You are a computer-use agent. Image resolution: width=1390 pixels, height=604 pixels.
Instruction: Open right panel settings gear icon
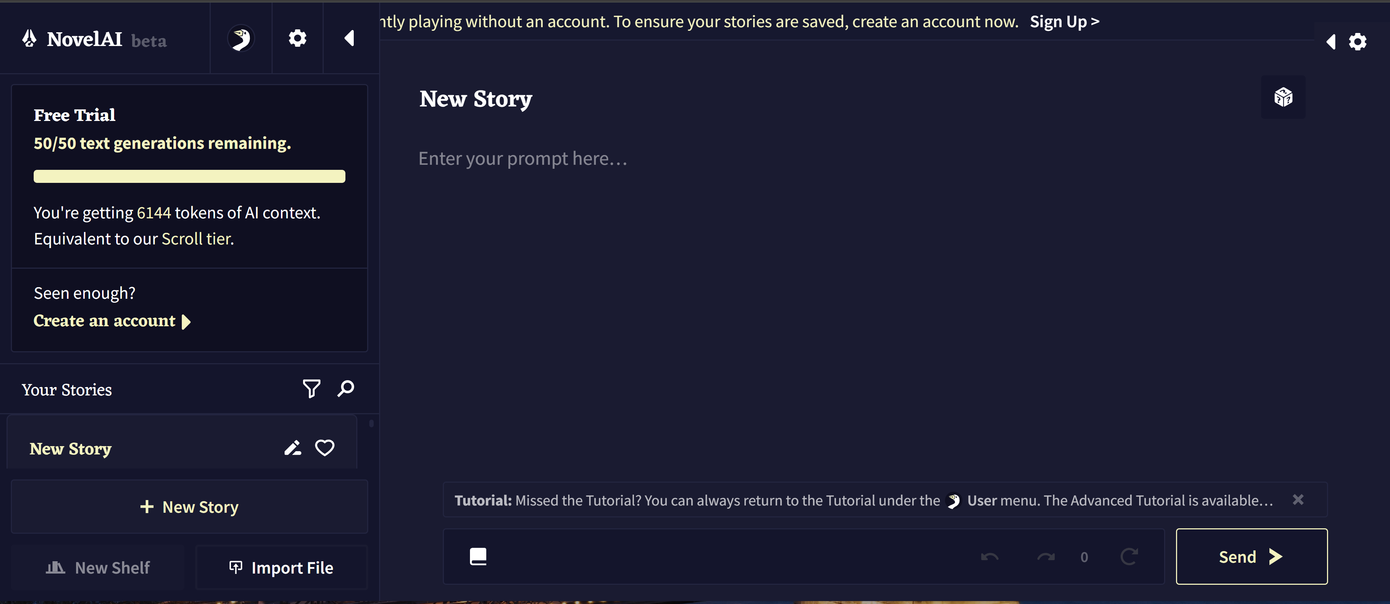(1357, 41)
